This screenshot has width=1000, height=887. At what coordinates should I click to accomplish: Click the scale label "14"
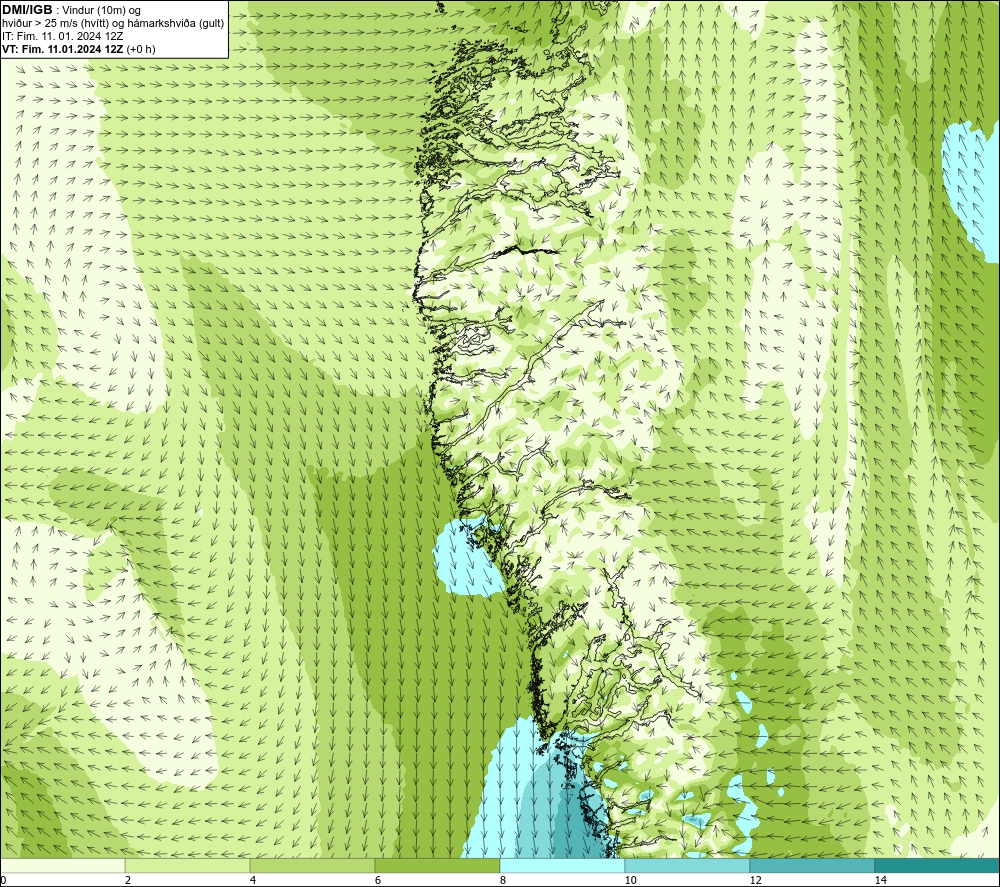(x=881, y=880)
